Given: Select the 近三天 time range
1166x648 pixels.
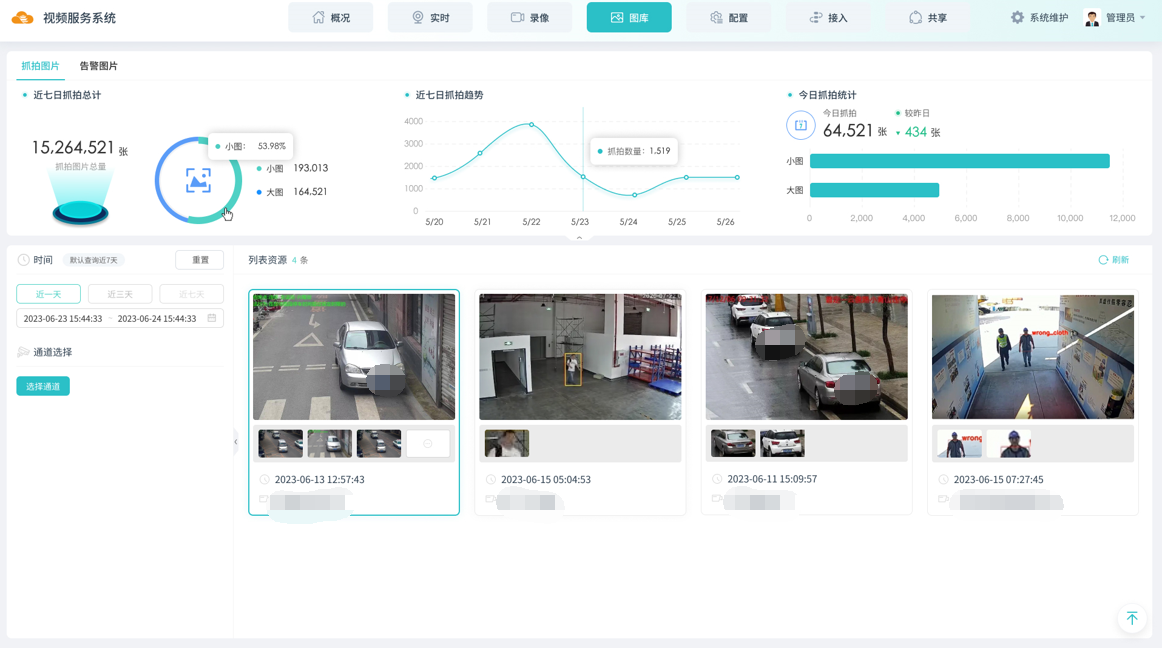Looking at the screenshot, I should pos(120,294).
